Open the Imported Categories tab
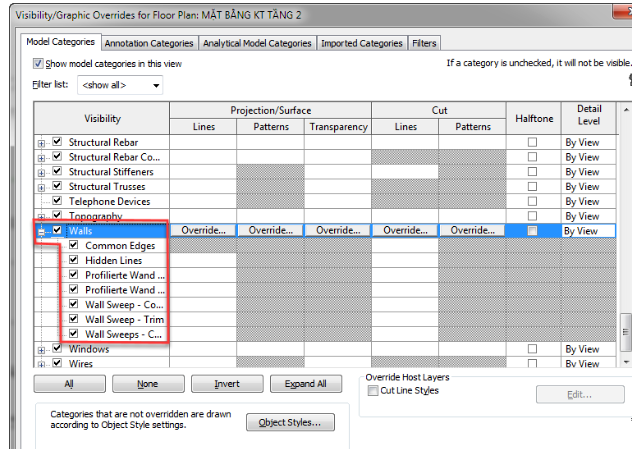The image size is (632, 449). click(361, 44)
